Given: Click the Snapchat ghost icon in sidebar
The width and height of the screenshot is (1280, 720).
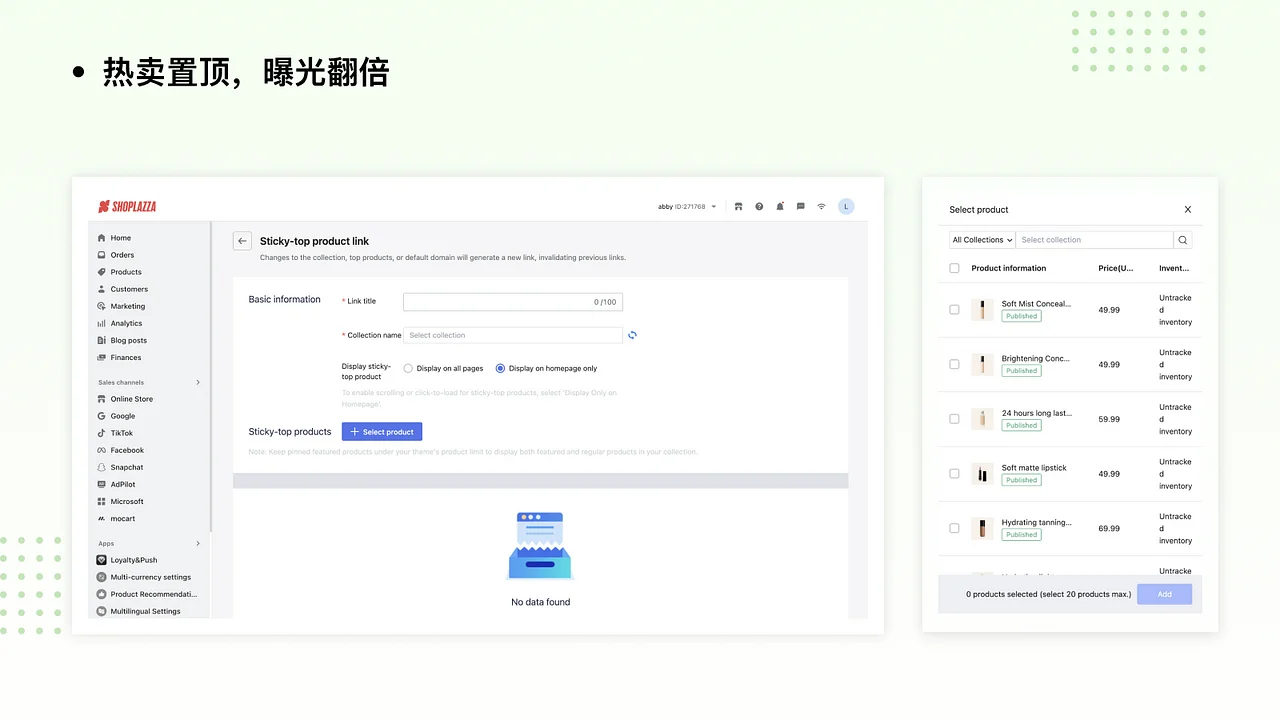Looking at the screenshot, I should tap(102, 467).
